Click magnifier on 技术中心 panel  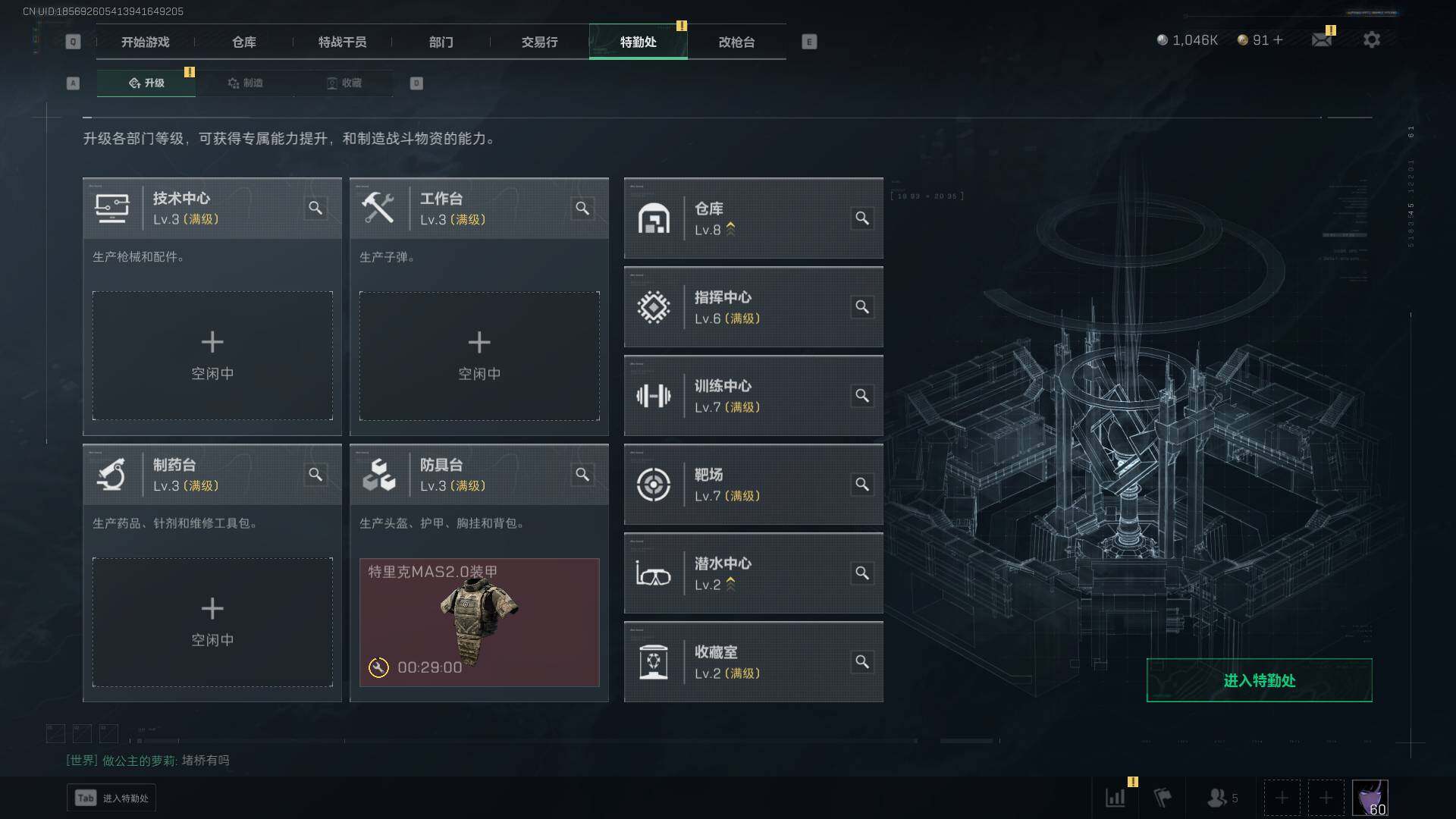point(315,208)
